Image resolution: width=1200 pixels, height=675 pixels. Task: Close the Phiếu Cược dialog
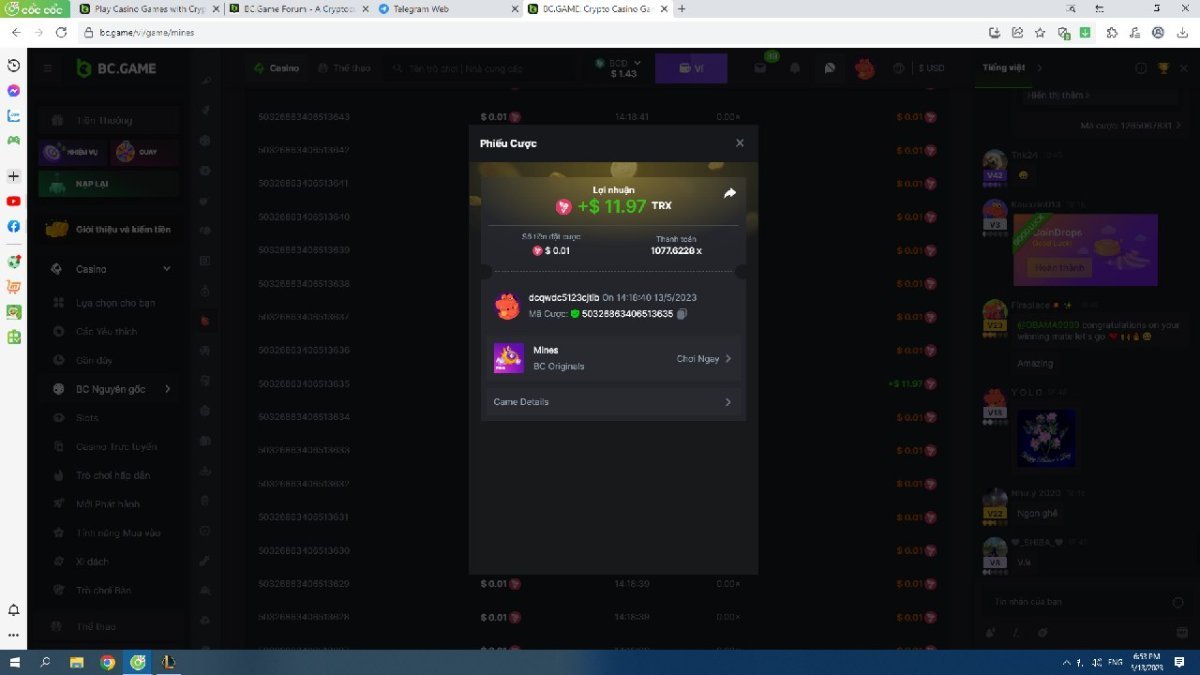(740, 143)
